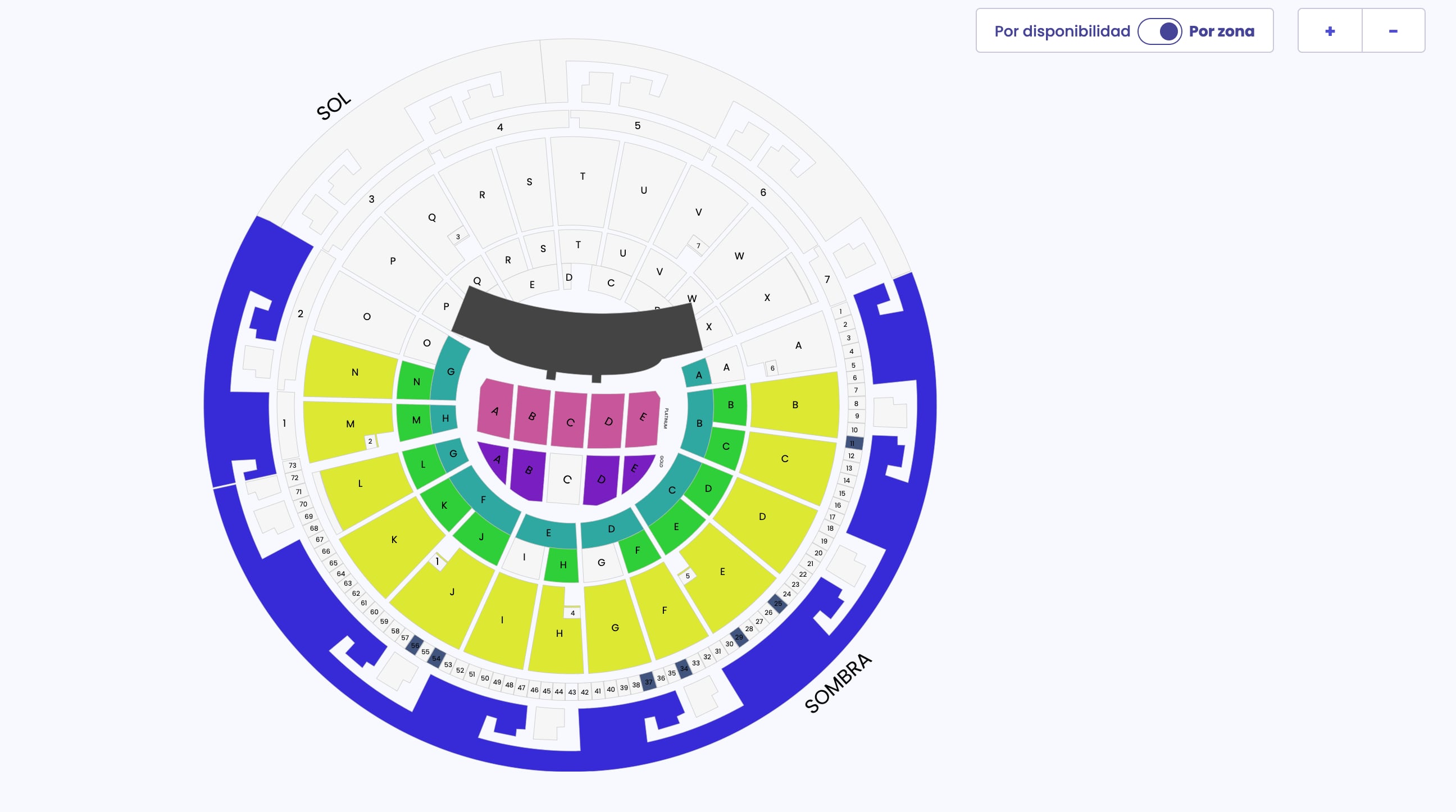
Task: Choose dark box number 11
Action: click(853, 443)
